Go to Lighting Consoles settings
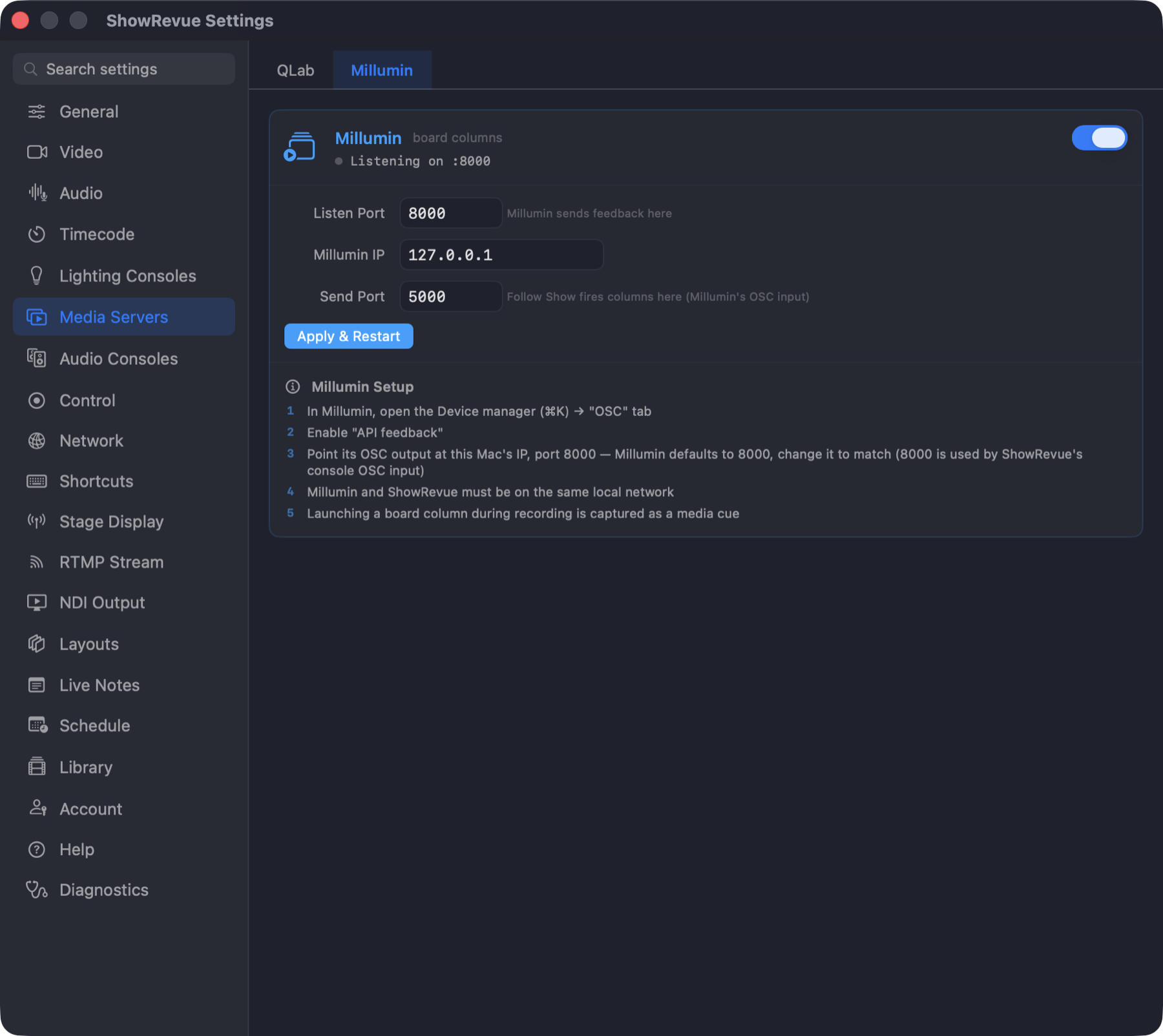Screen dimensions: 1163x1036 [123, 276]
